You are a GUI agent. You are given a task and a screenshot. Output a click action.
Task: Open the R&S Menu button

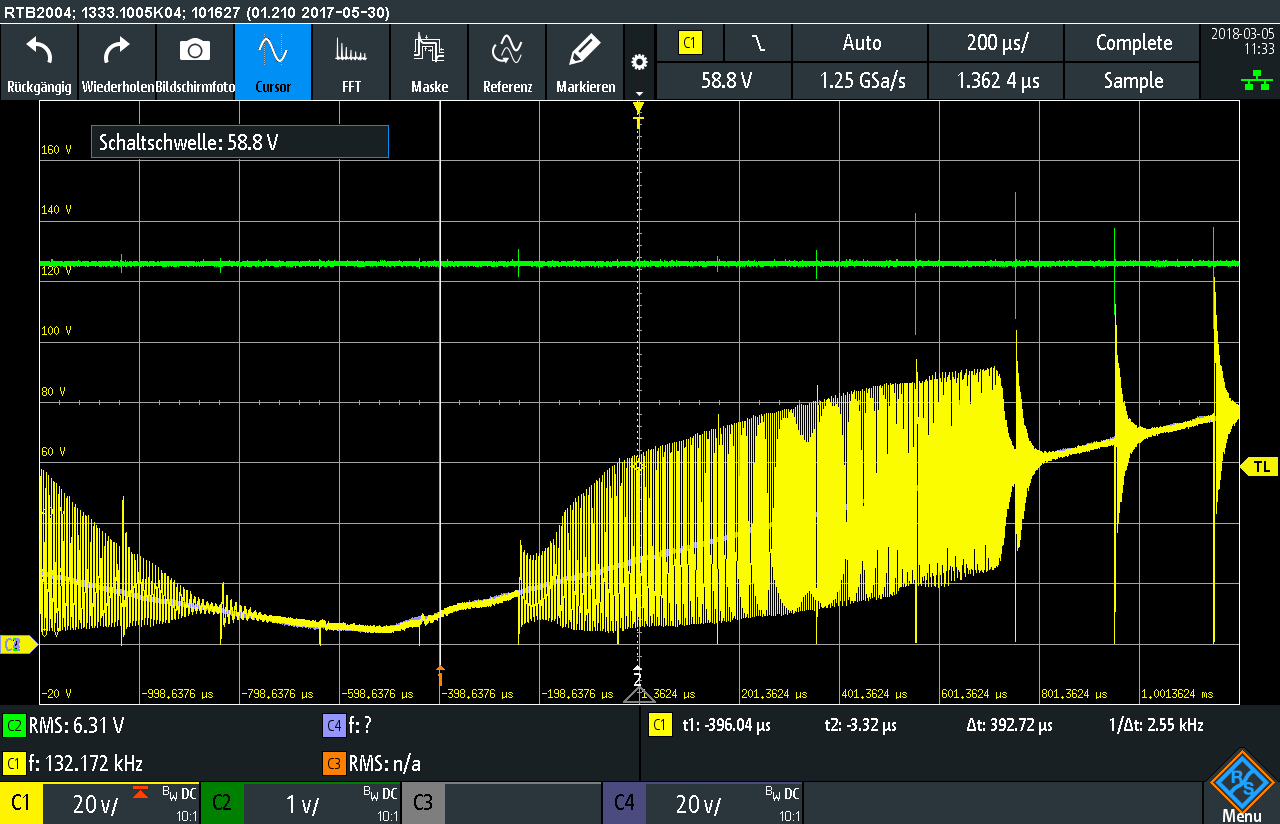pos(1241,785)
